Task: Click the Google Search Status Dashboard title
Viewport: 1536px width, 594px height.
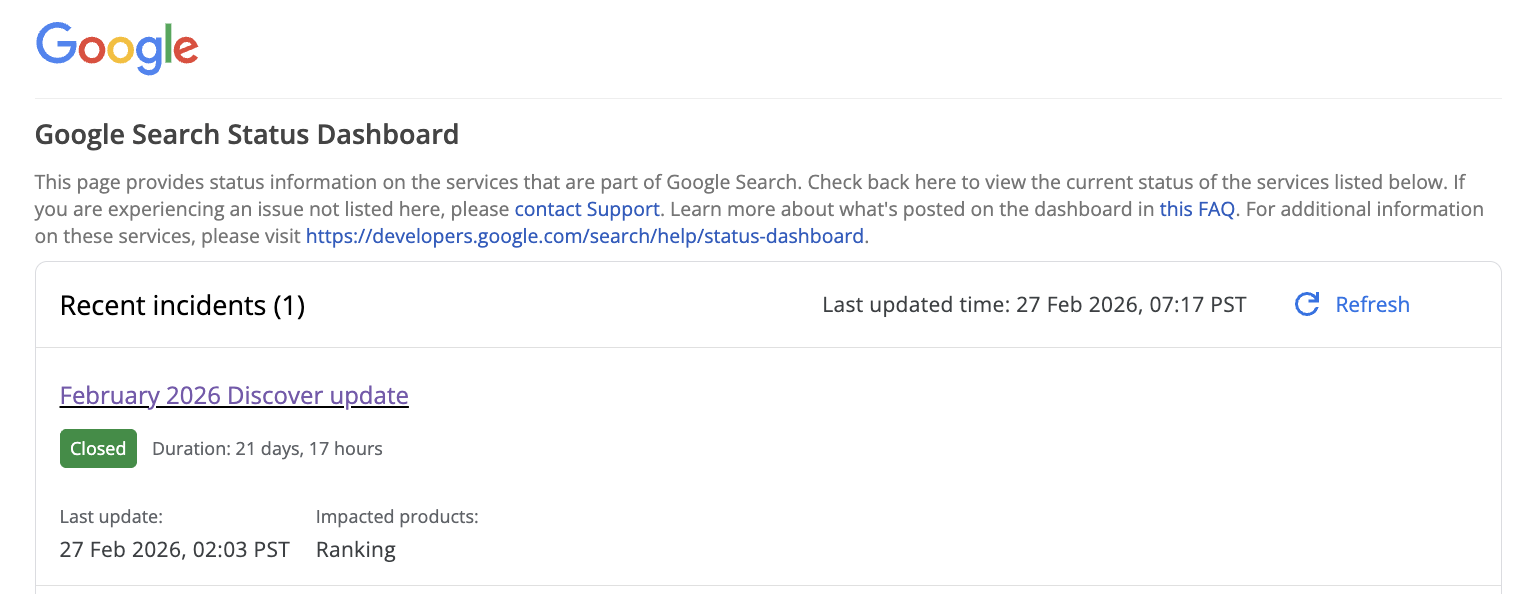Action: 247,133
